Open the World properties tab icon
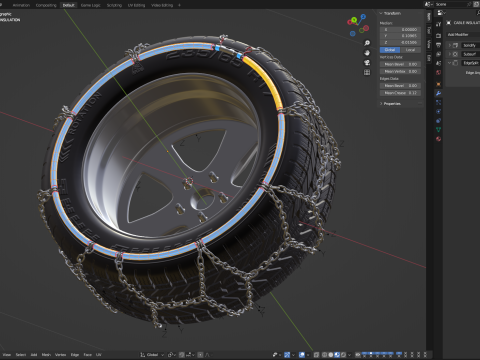Screen dimensions: 480x360 (x=438, y=72)
